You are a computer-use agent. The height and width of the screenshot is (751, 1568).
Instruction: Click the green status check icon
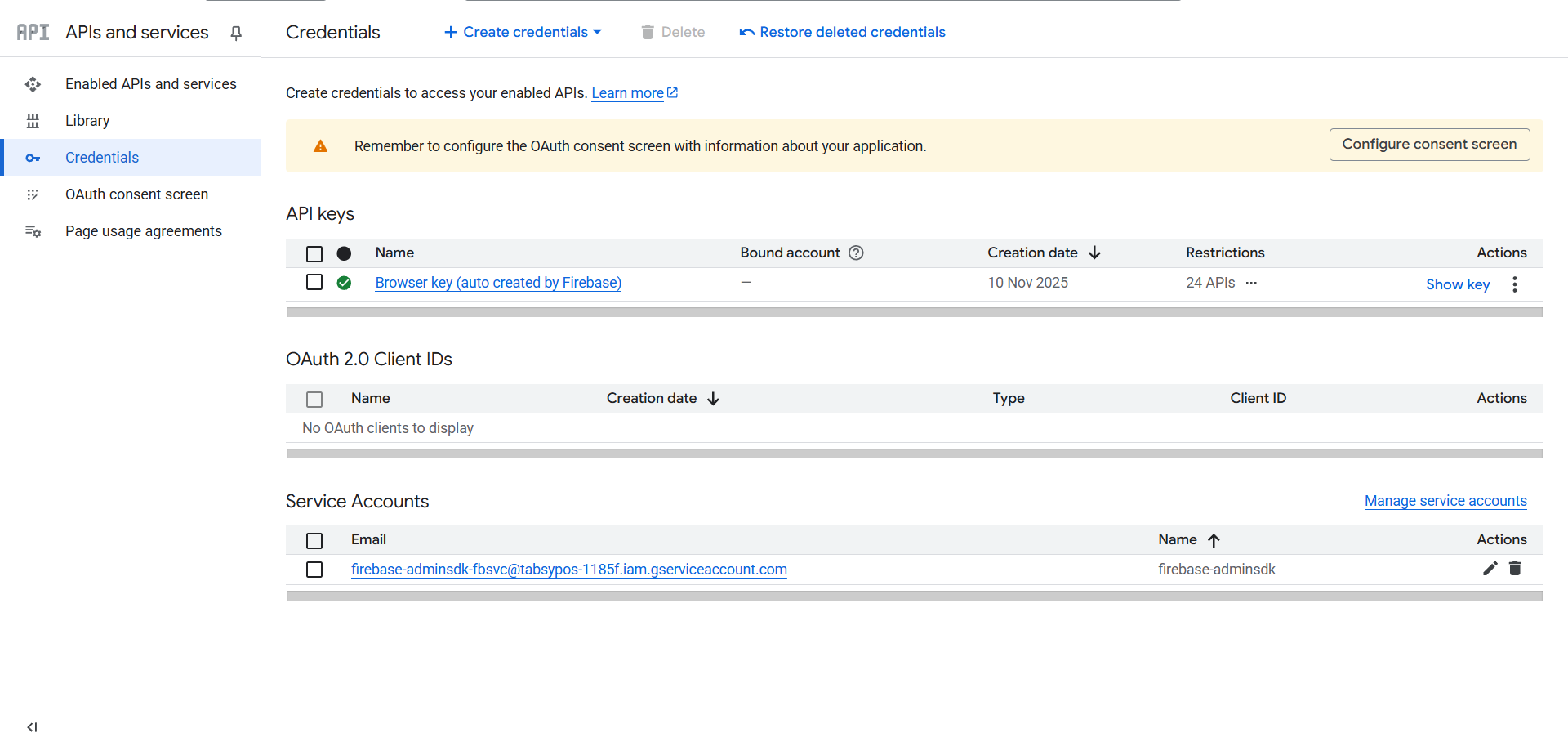tap(344, 283)
